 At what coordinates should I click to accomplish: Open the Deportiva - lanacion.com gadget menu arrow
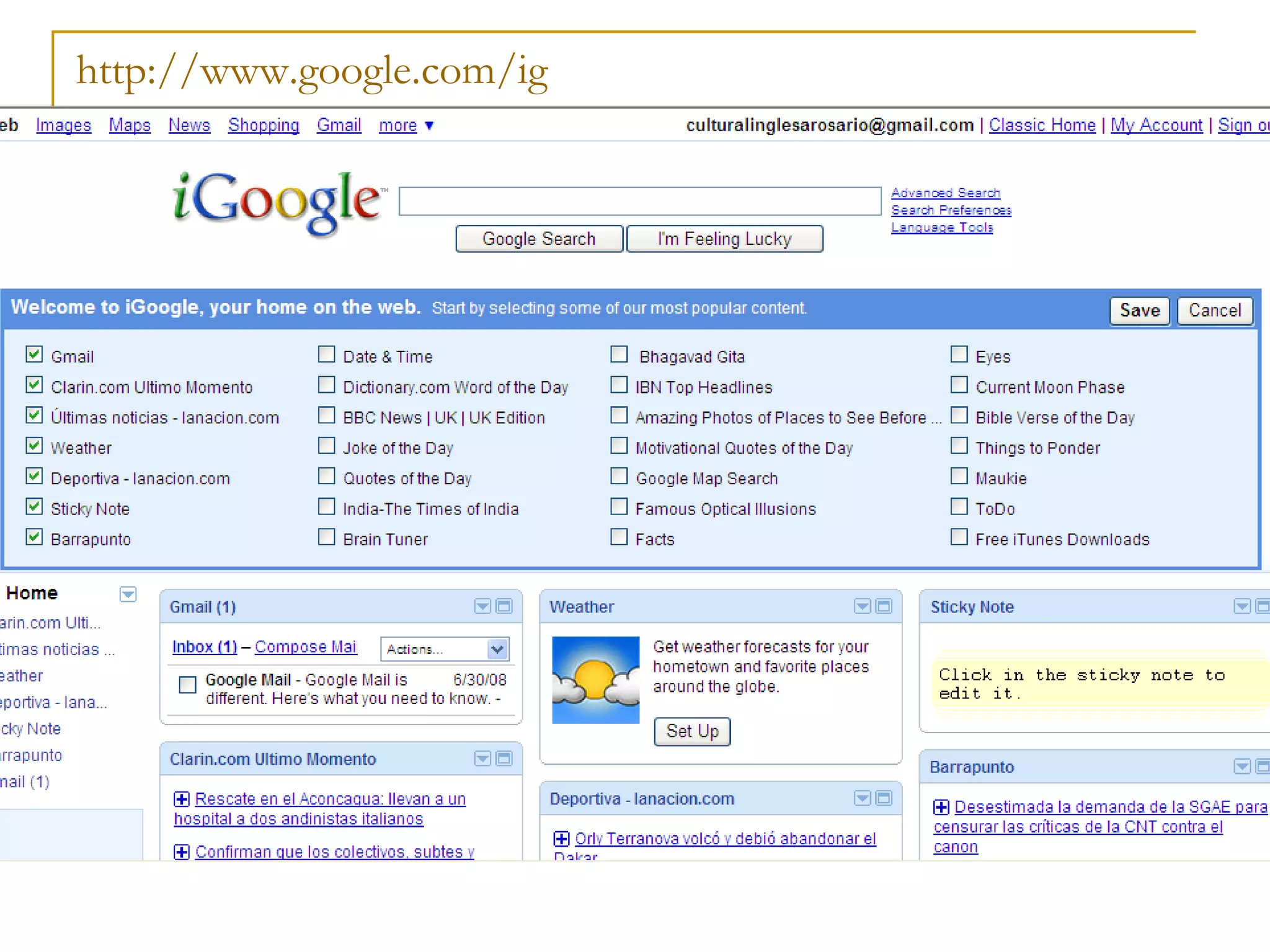pyautogui.click(x=862, y=798)
